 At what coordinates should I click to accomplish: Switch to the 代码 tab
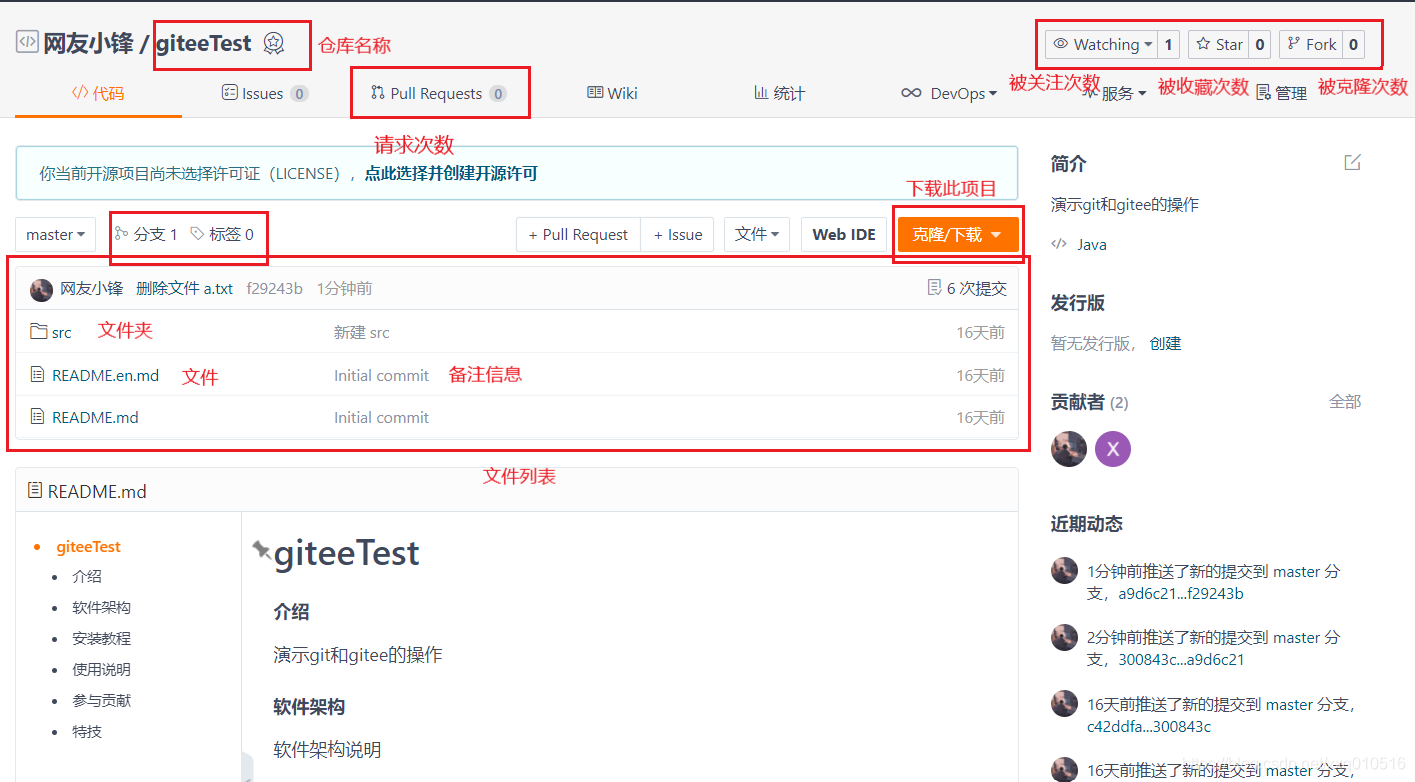tap(98, 93)
